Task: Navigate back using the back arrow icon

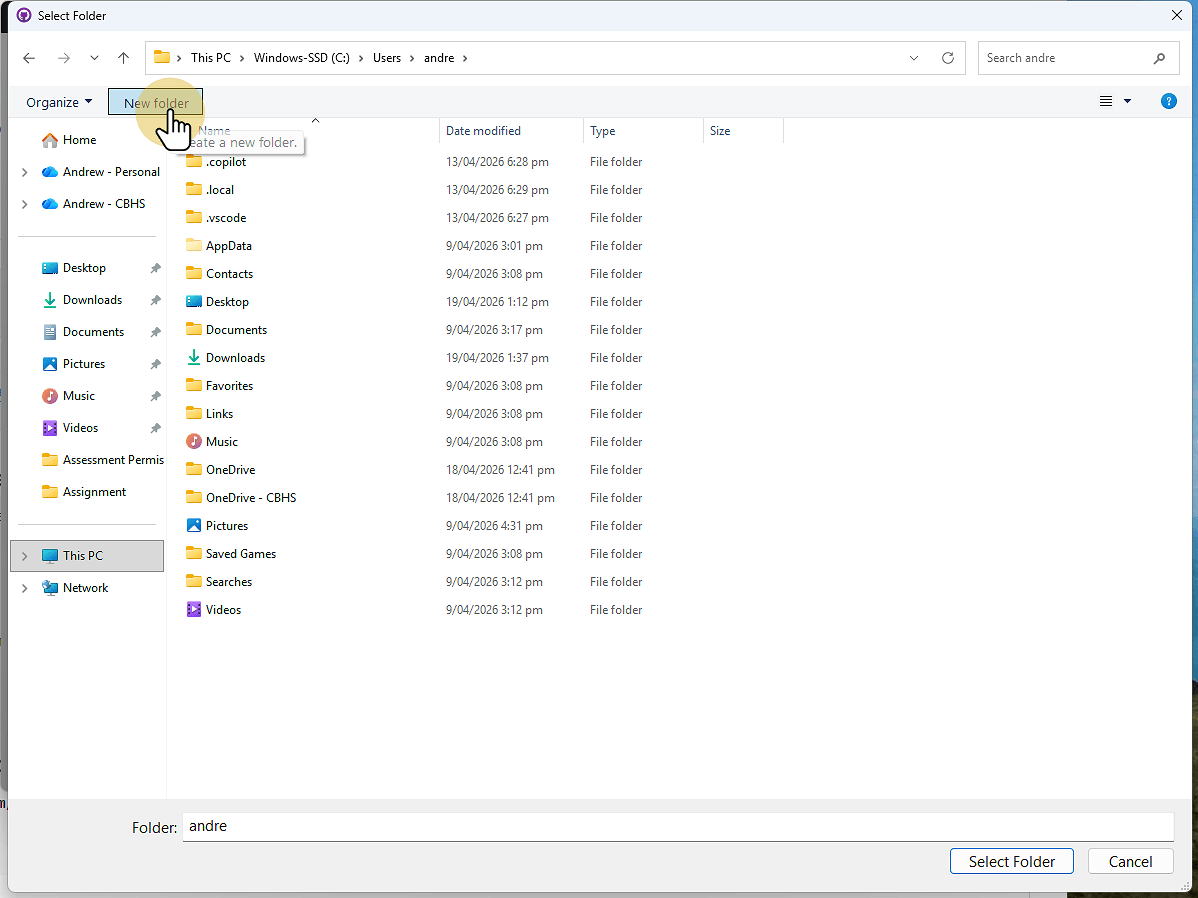Action: coord(29,58)
